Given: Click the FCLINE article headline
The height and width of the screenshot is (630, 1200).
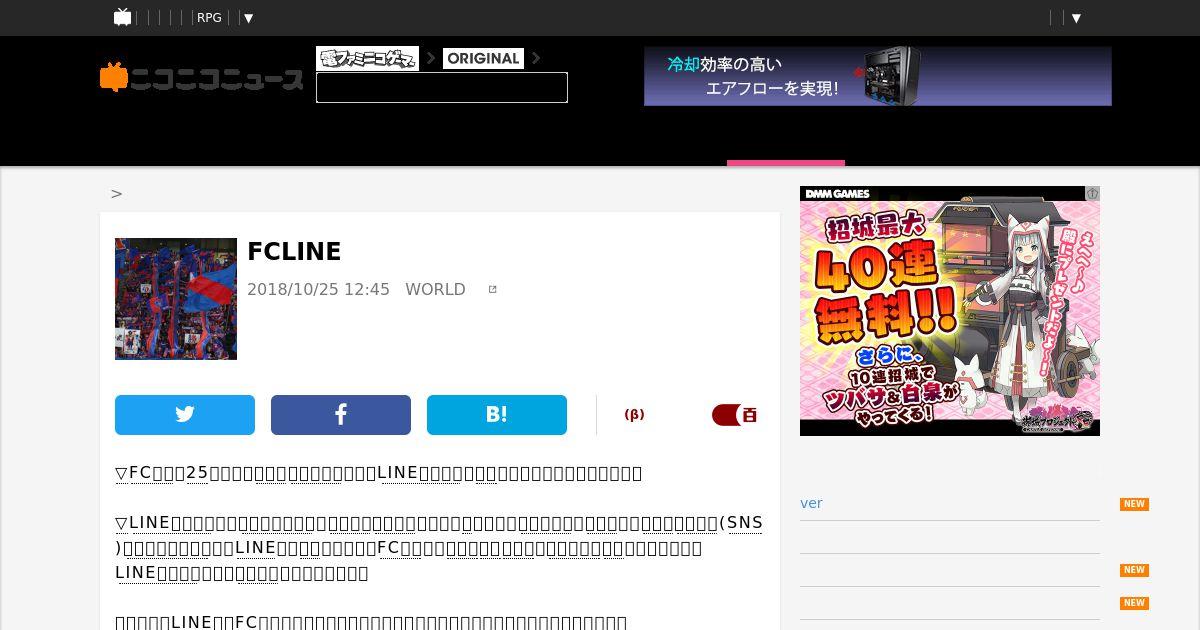Looking at the screenshot, I should 294,252.
